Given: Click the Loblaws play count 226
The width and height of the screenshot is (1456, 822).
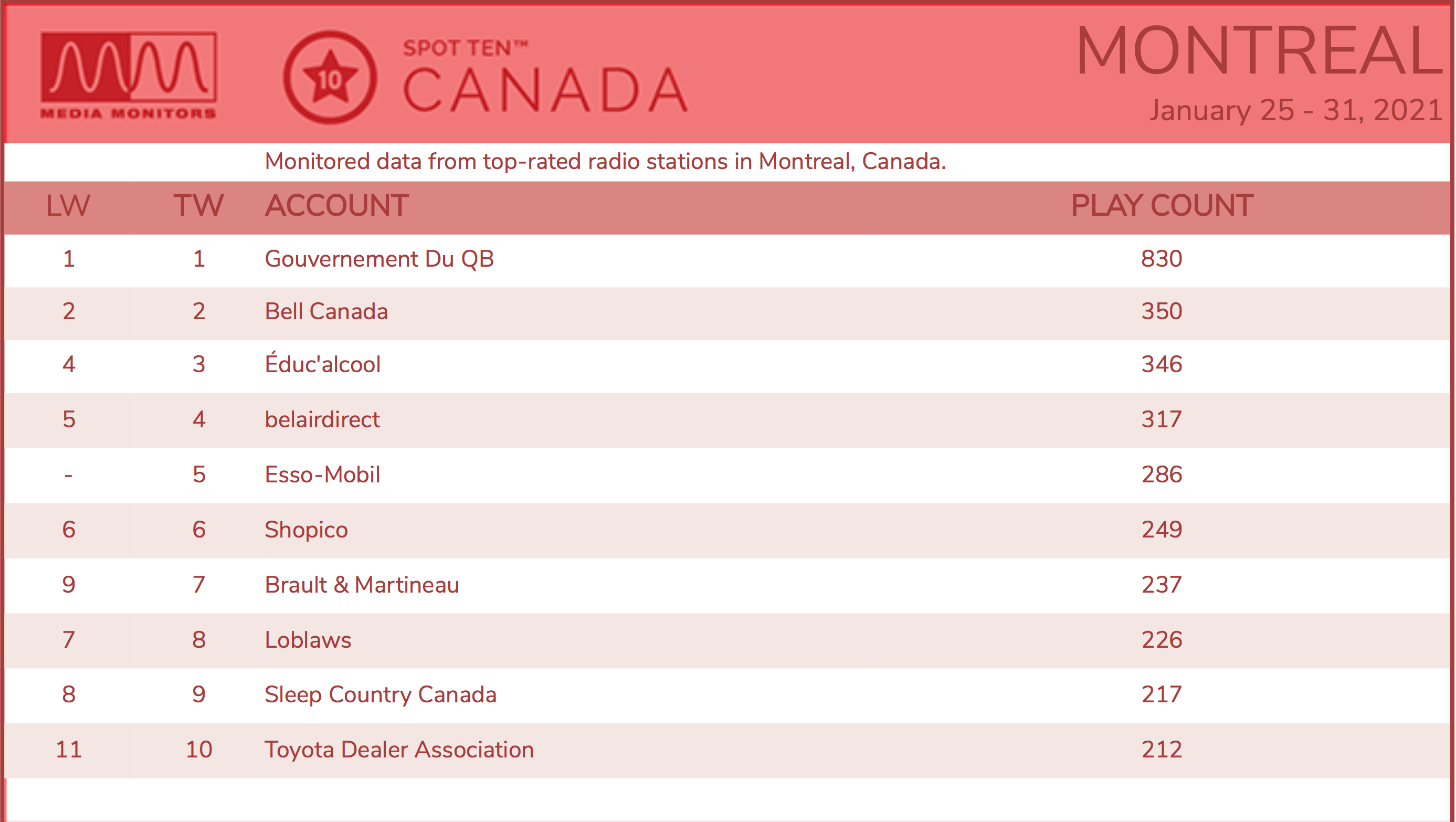Looking at the screenshot, I should pos(1162,640).
